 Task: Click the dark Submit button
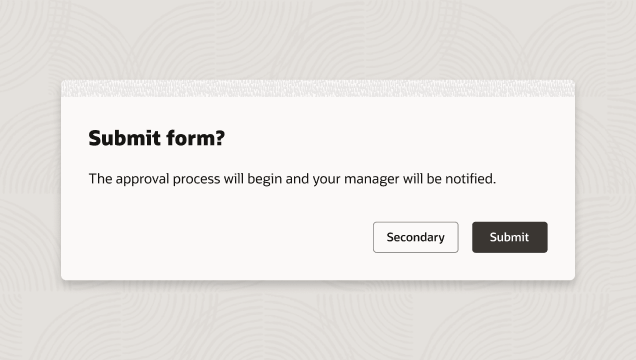509,237
